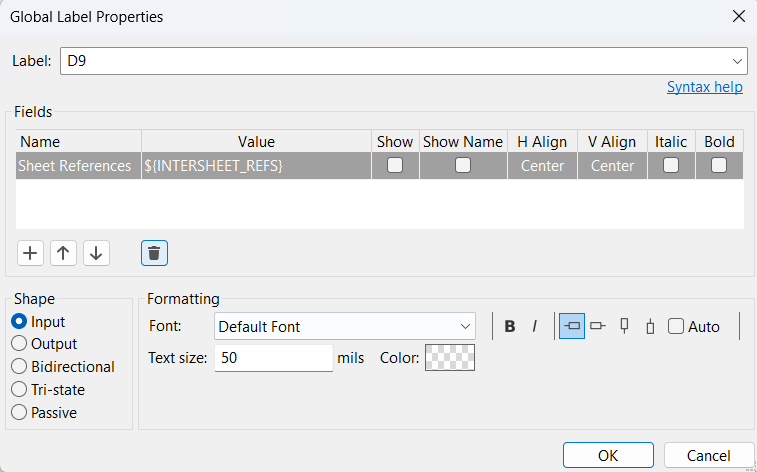The width and height of the screenshot is (757, 472).
Task: Click the Bold column header
Action: click(x=719, y=141)
